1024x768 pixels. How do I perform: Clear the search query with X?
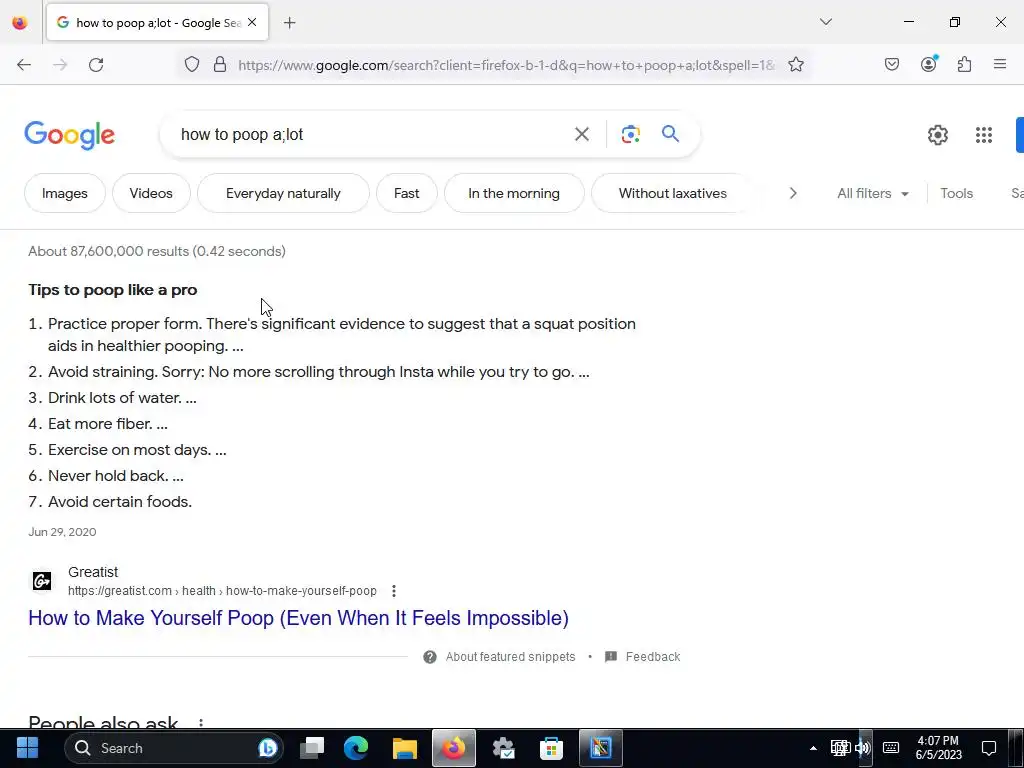[x=581, y=135]
